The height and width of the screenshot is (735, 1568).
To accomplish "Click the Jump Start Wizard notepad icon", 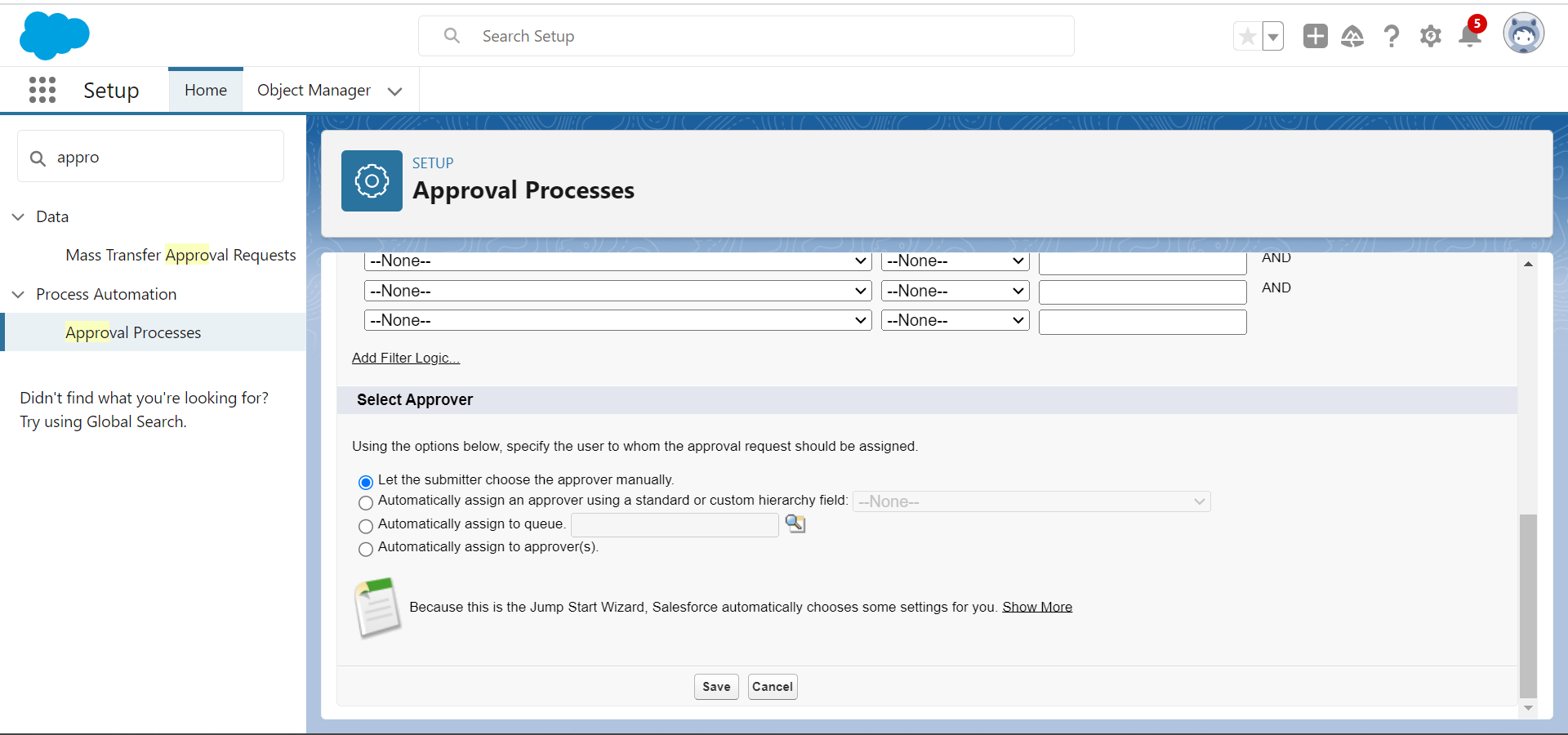I will click(x=377, y=607).
